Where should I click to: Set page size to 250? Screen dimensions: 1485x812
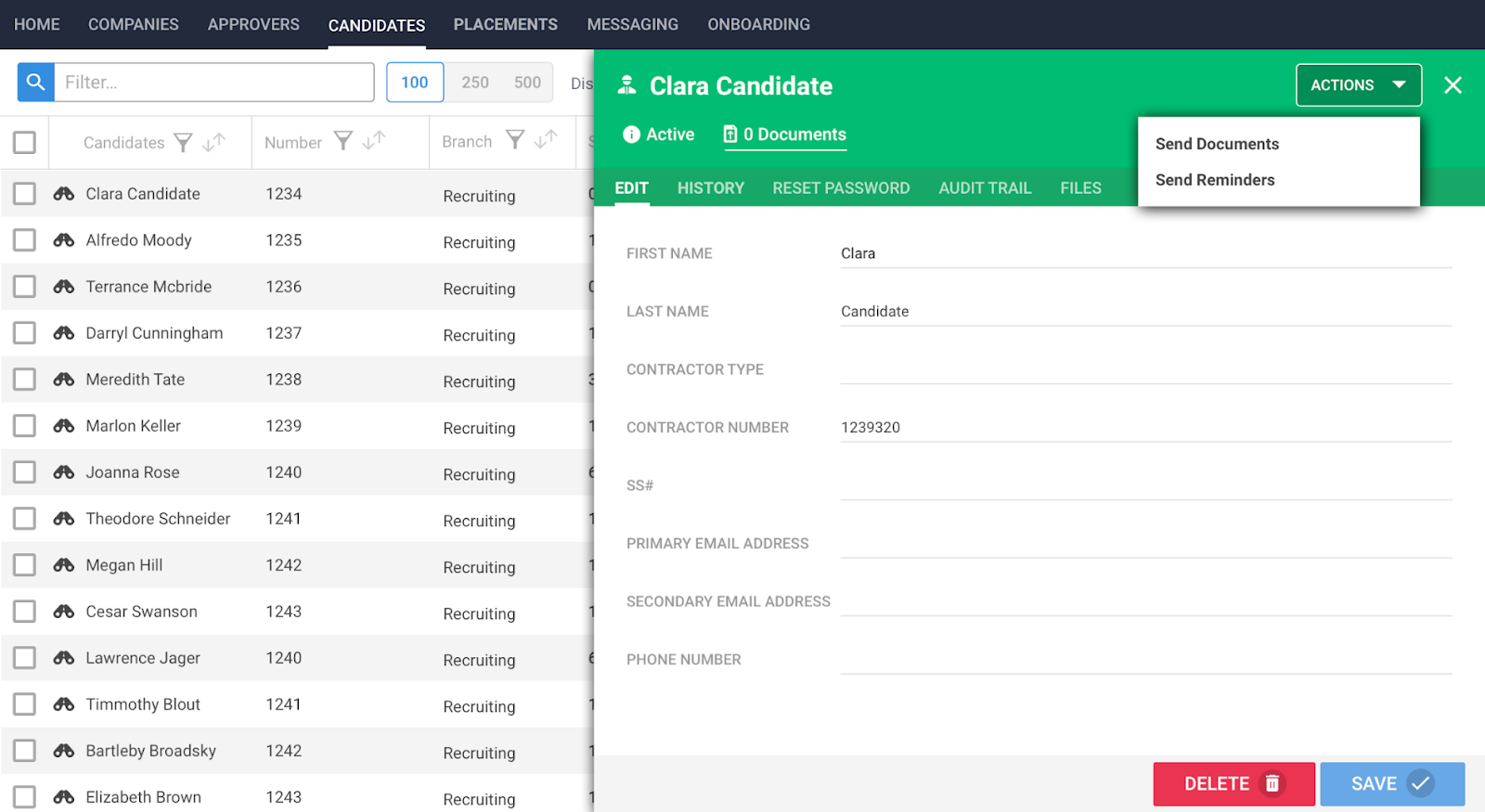coord(475,83)
